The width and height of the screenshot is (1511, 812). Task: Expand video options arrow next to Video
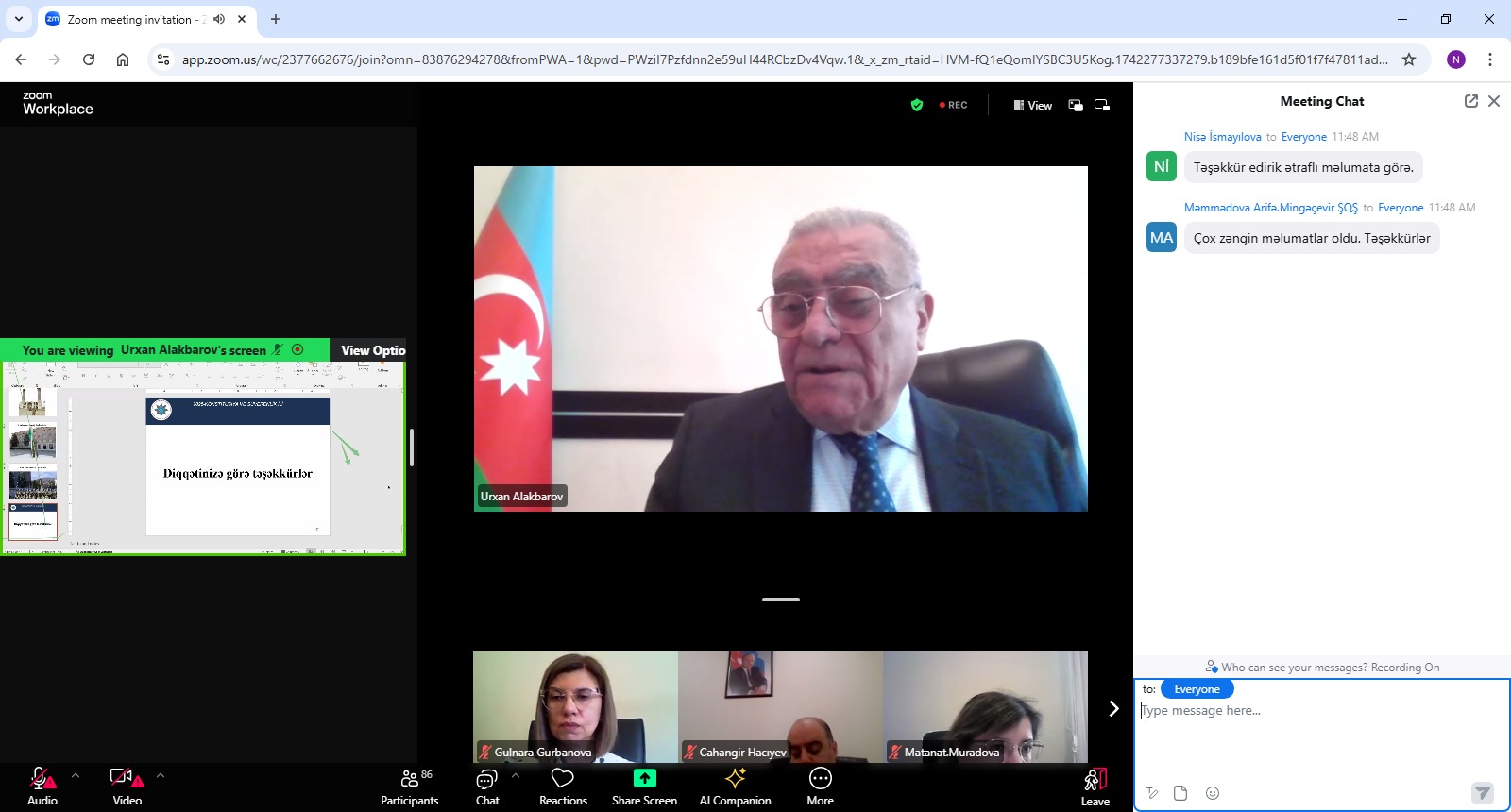(x=161, y=776)
